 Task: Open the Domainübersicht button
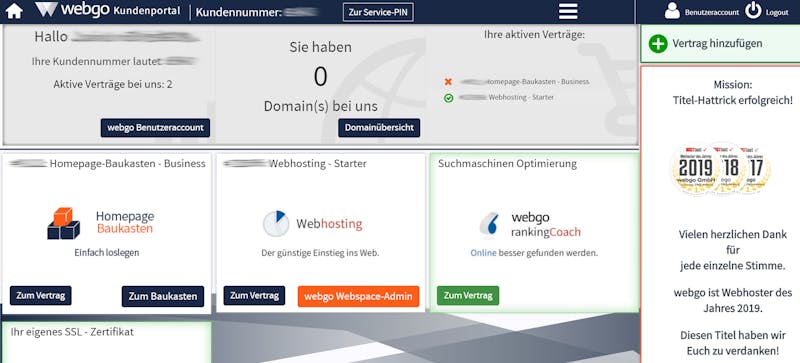379,128
